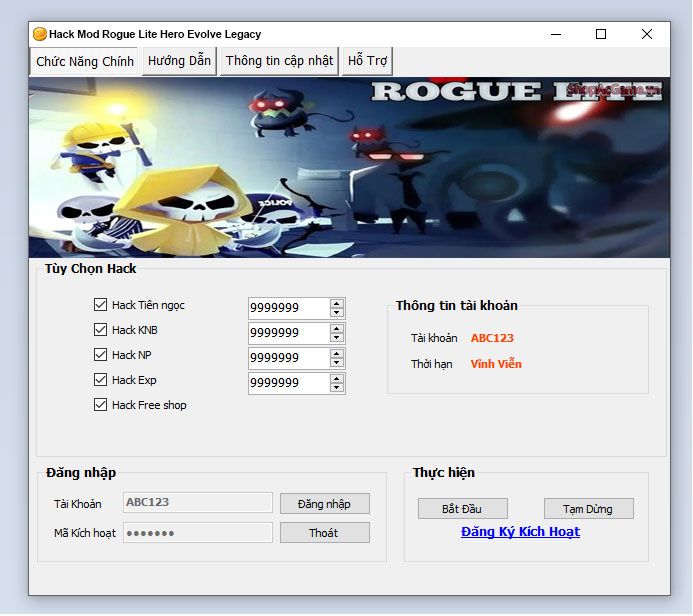Start the hack with Bắt Đầu
Image resolution: width=693 pixels, height=616 pixels.
point(463,509)
